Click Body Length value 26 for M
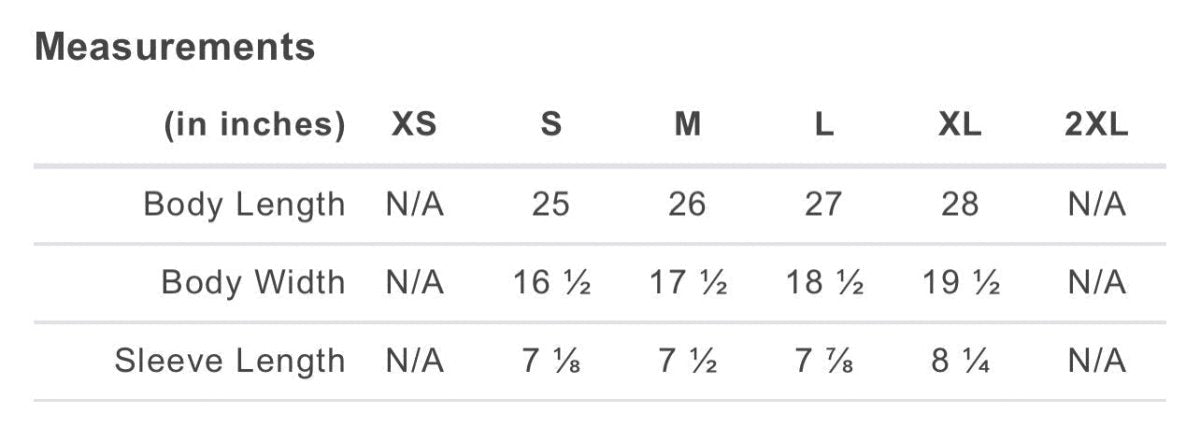This screenshot has height=426, width=1200. tap(687, 204)
